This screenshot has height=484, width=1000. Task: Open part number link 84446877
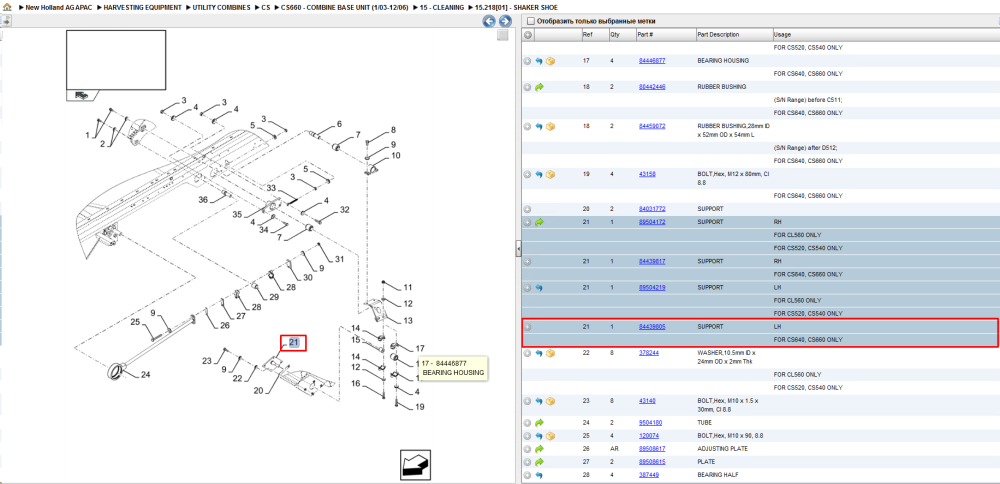coord(652,61)
